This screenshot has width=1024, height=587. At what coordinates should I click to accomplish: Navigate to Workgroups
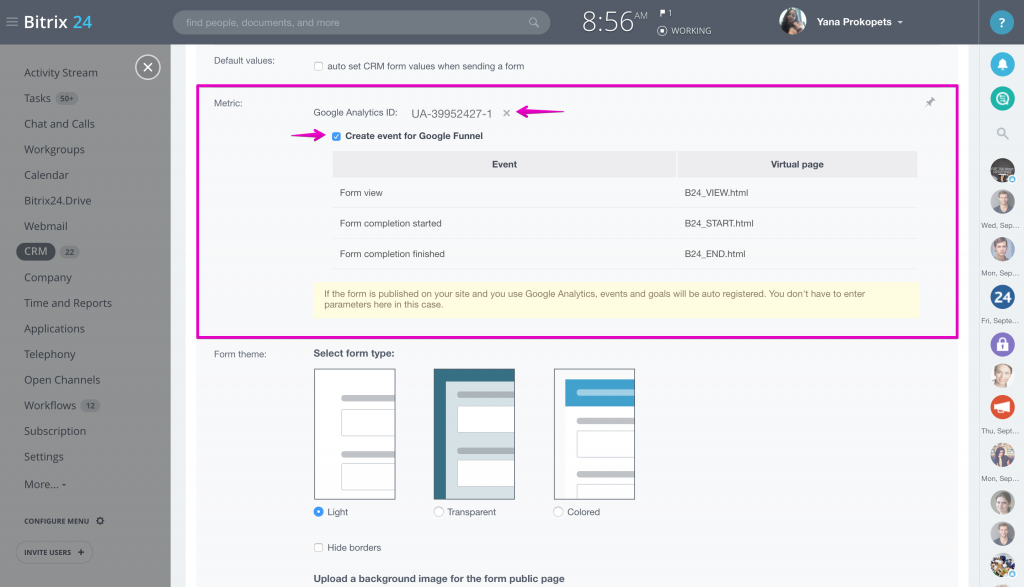(x=54, y=150)
